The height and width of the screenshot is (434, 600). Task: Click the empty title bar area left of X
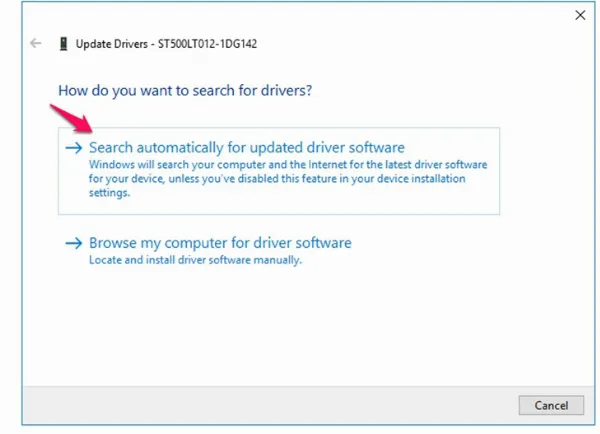click(400, 15)
